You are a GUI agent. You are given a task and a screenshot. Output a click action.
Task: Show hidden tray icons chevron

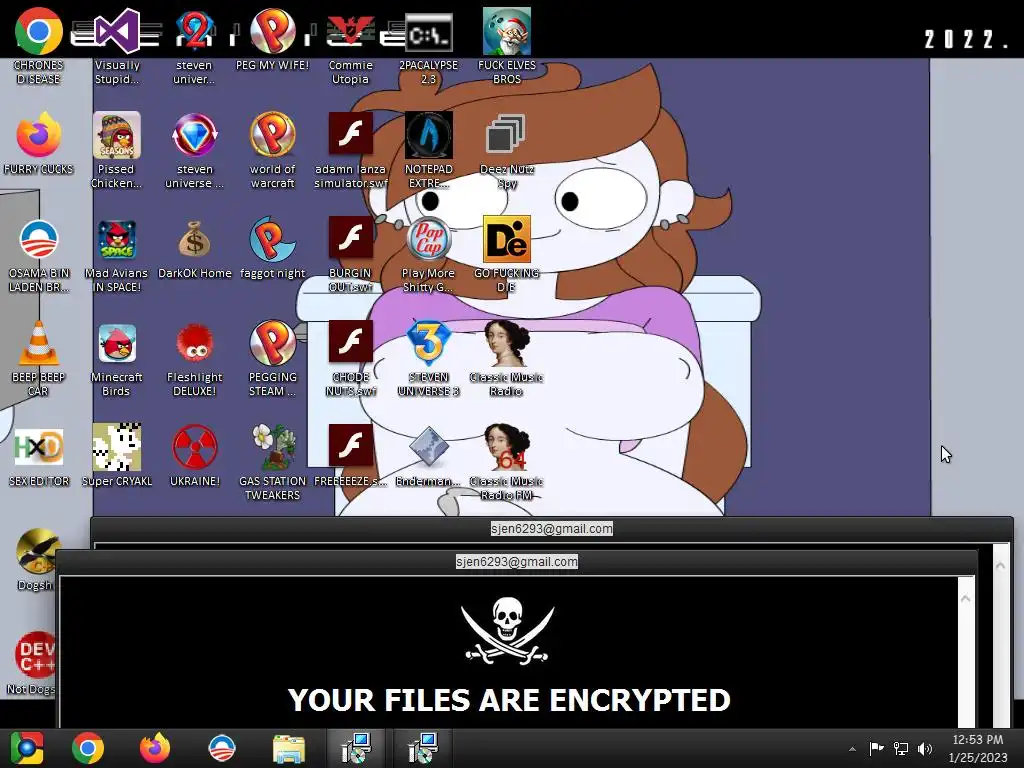(x=852, y=749)
